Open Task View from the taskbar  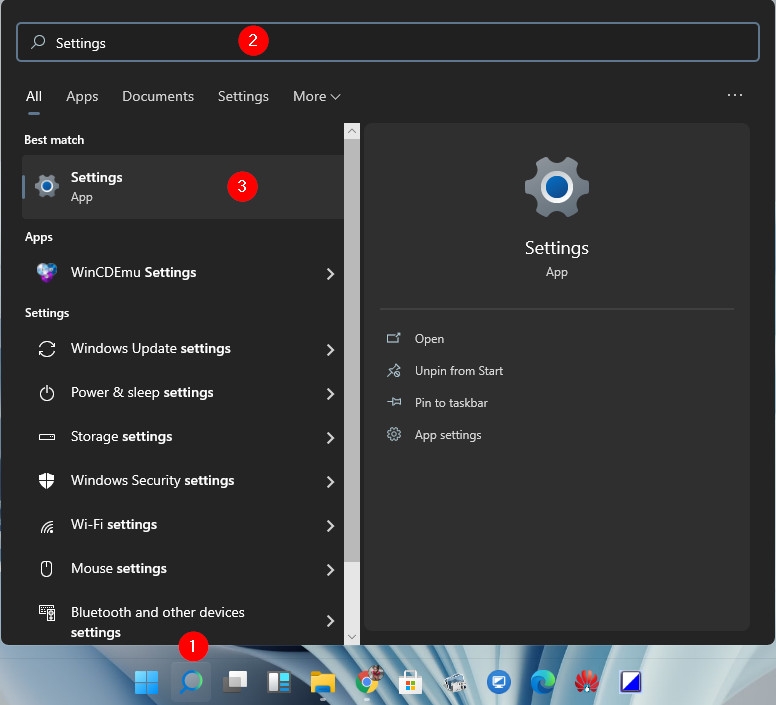click(x=235, y=682)
